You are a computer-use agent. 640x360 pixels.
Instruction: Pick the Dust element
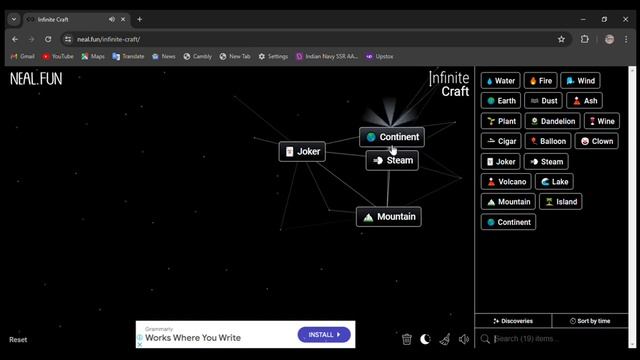point(543,101)
